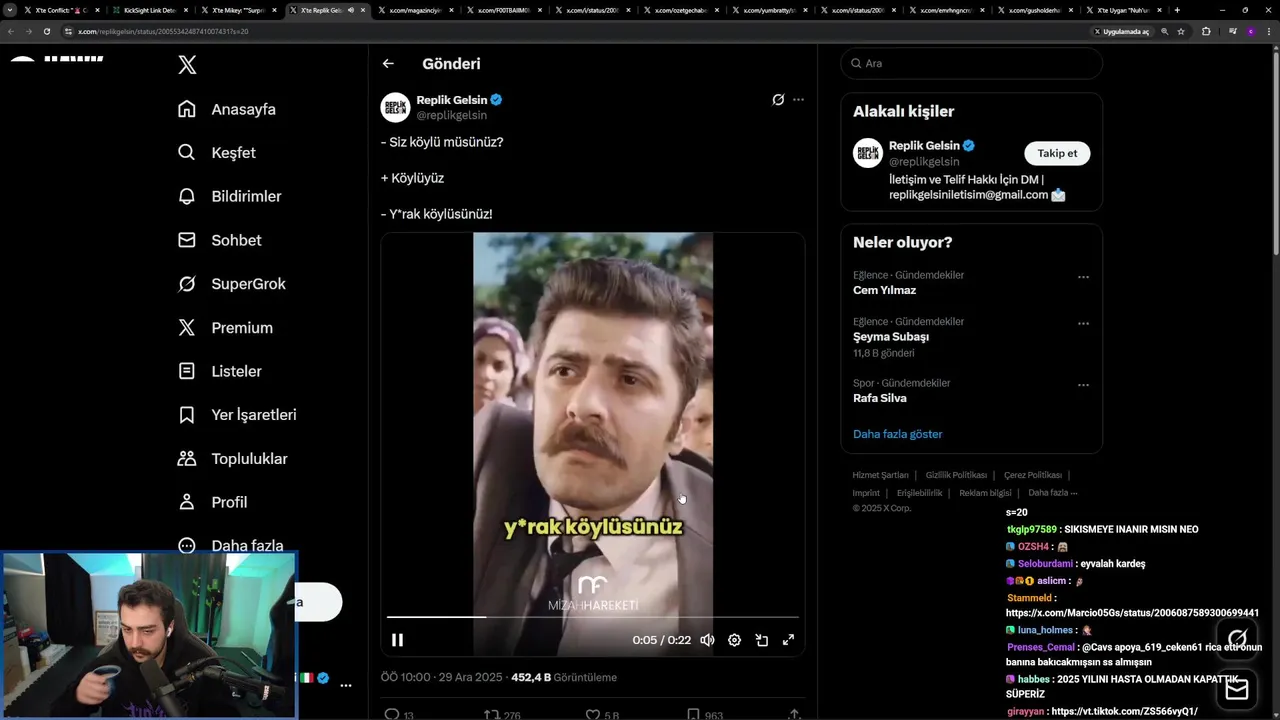Bookmark the post with 963 saves
This screenshot has height=720, width=1280.
coord(693,715)
